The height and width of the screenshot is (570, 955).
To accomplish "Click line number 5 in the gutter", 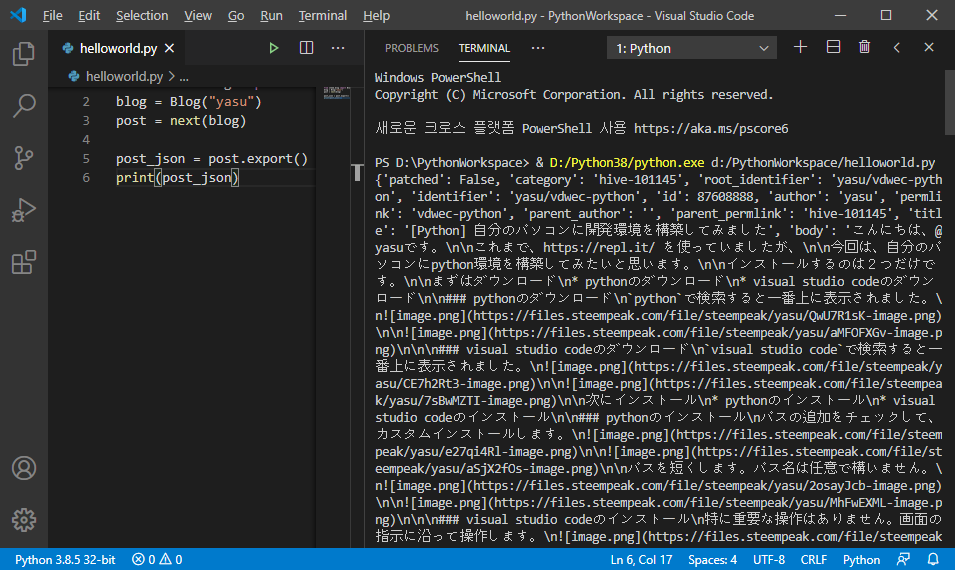I will point(86,158).
